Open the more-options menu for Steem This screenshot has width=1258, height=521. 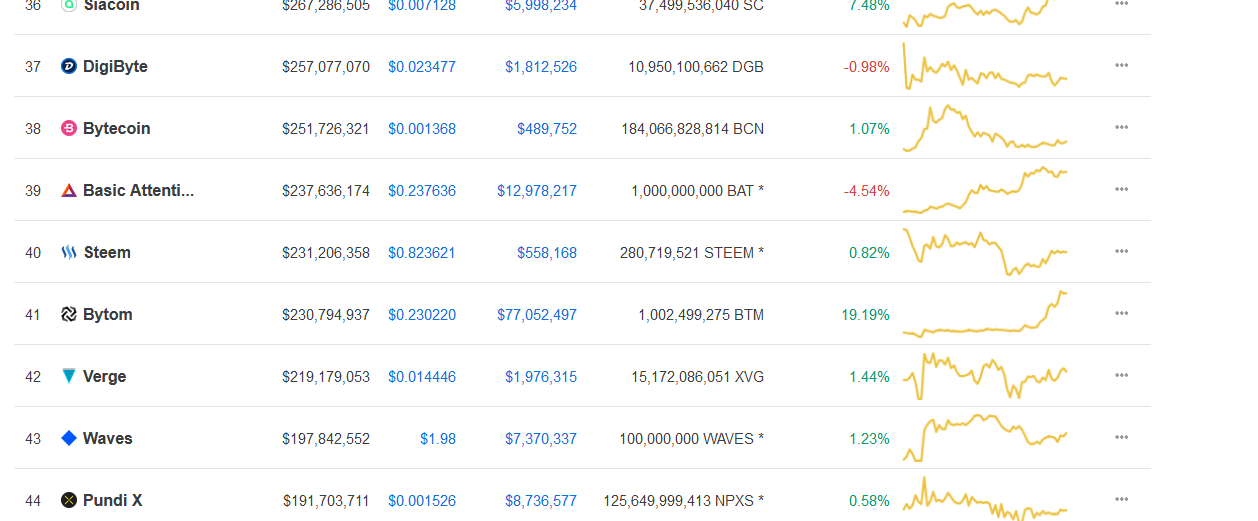pos(1121,252)
